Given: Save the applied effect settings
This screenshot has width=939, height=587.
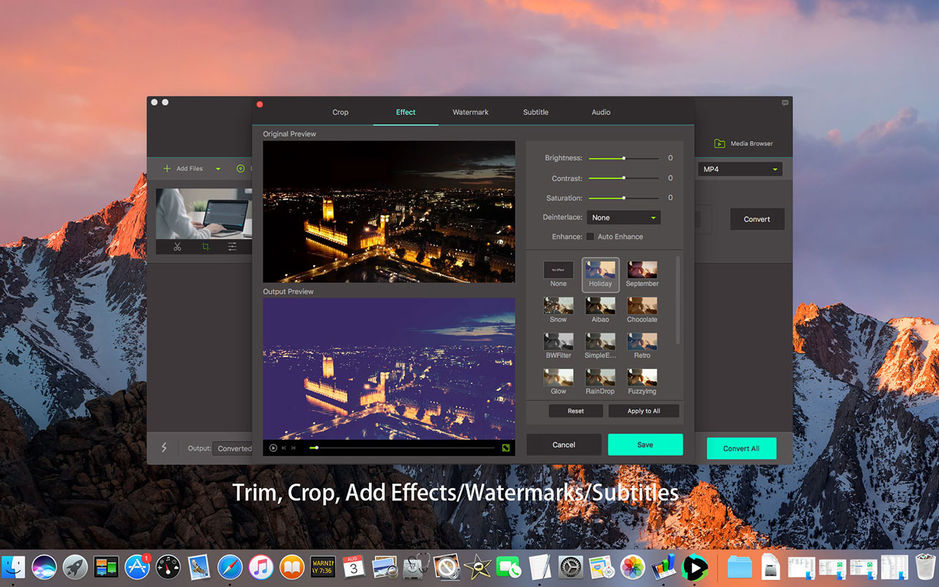Looking at the screenshot, I should (x=645, y=444).
